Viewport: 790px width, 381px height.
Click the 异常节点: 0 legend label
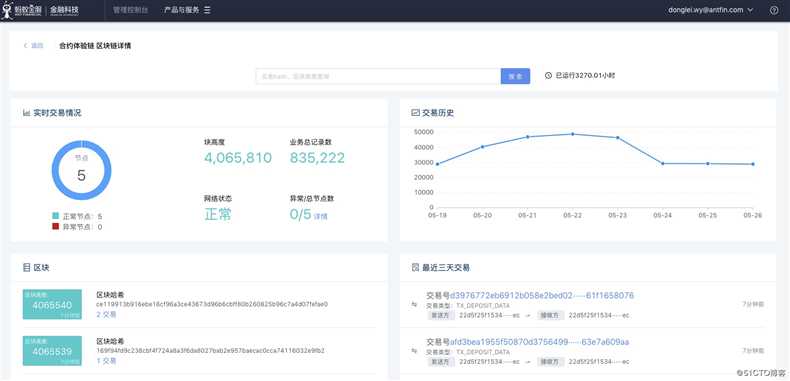point(82,227)
